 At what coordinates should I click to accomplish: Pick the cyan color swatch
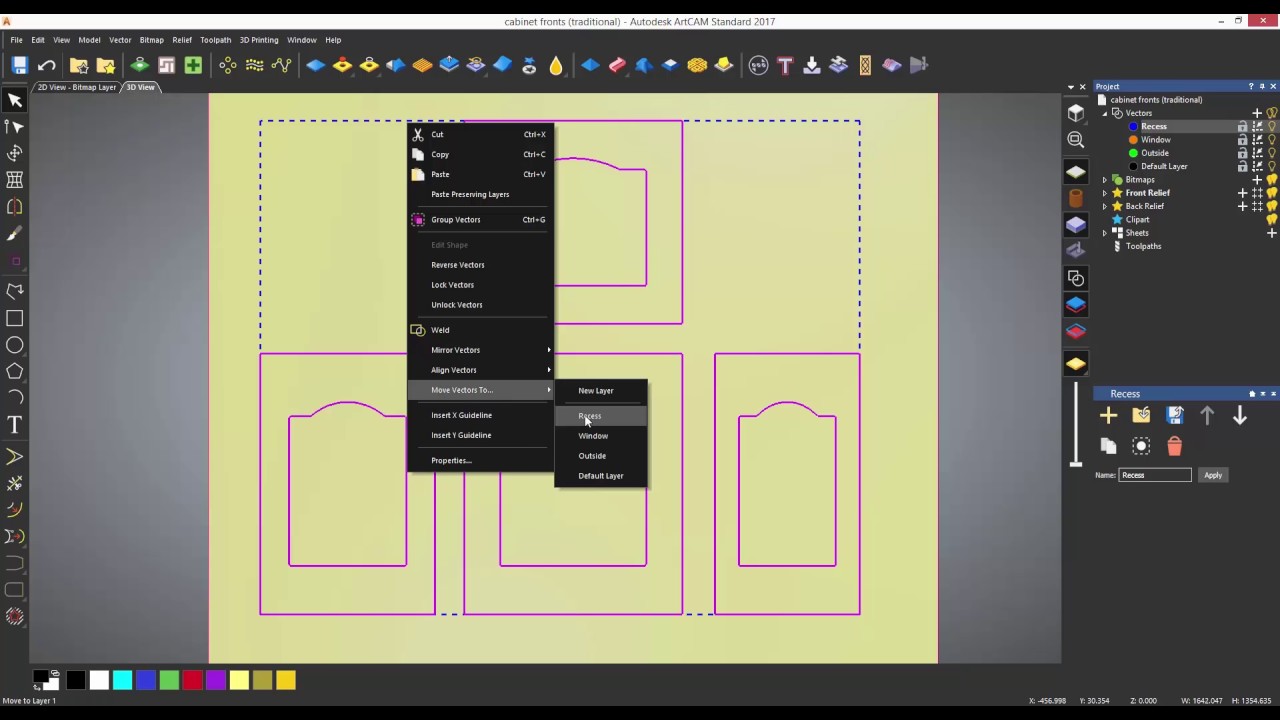(122, 681)
